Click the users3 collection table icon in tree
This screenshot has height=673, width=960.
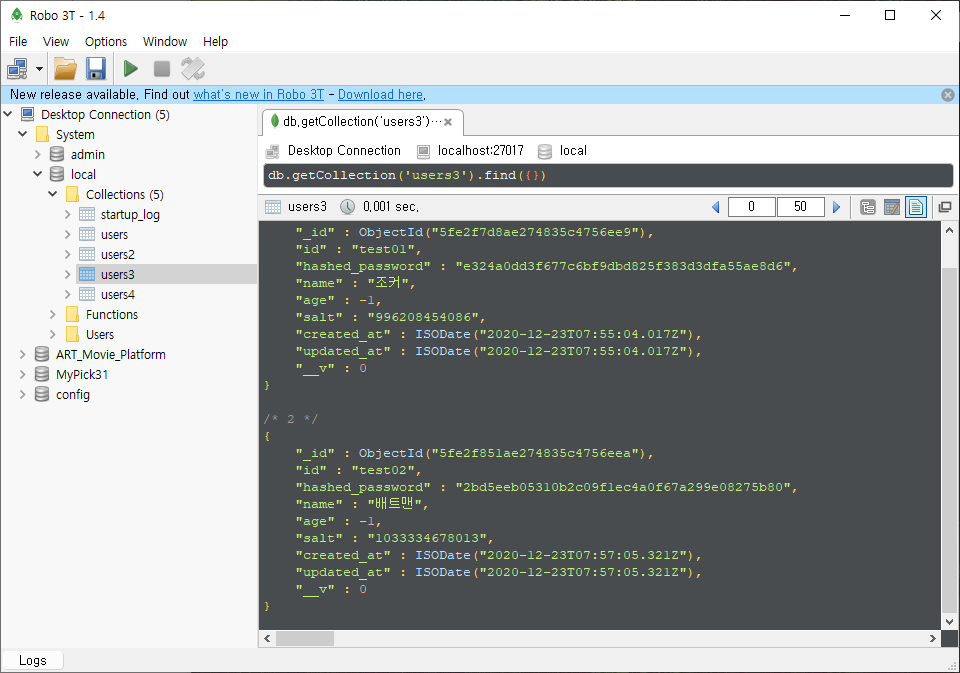(x=87, y=274)
